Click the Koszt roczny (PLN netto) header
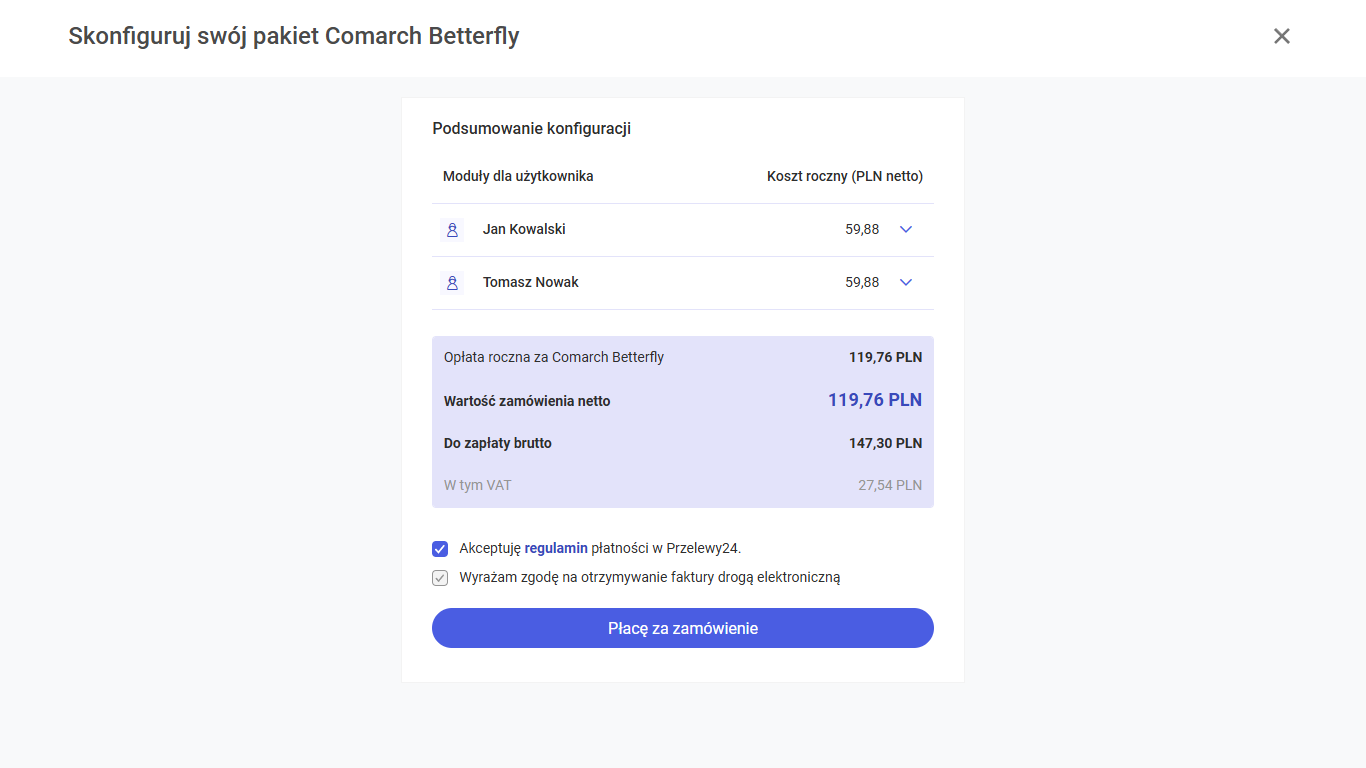The width and height of the screenshot is (1366, 768). click(845, 176)
